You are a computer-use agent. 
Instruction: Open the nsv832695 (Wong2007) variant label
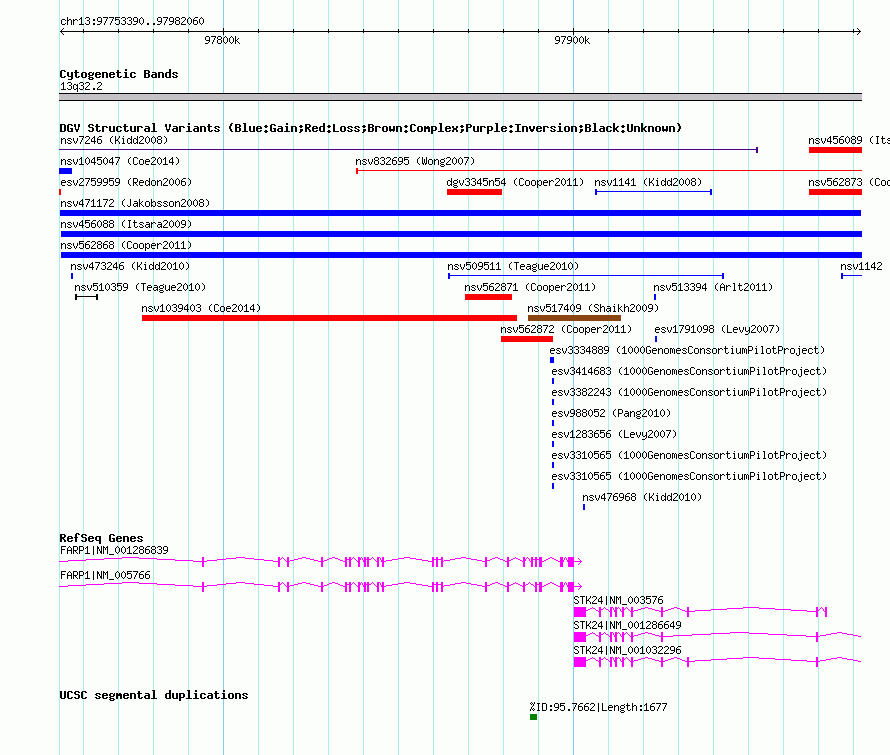point(415,161)
